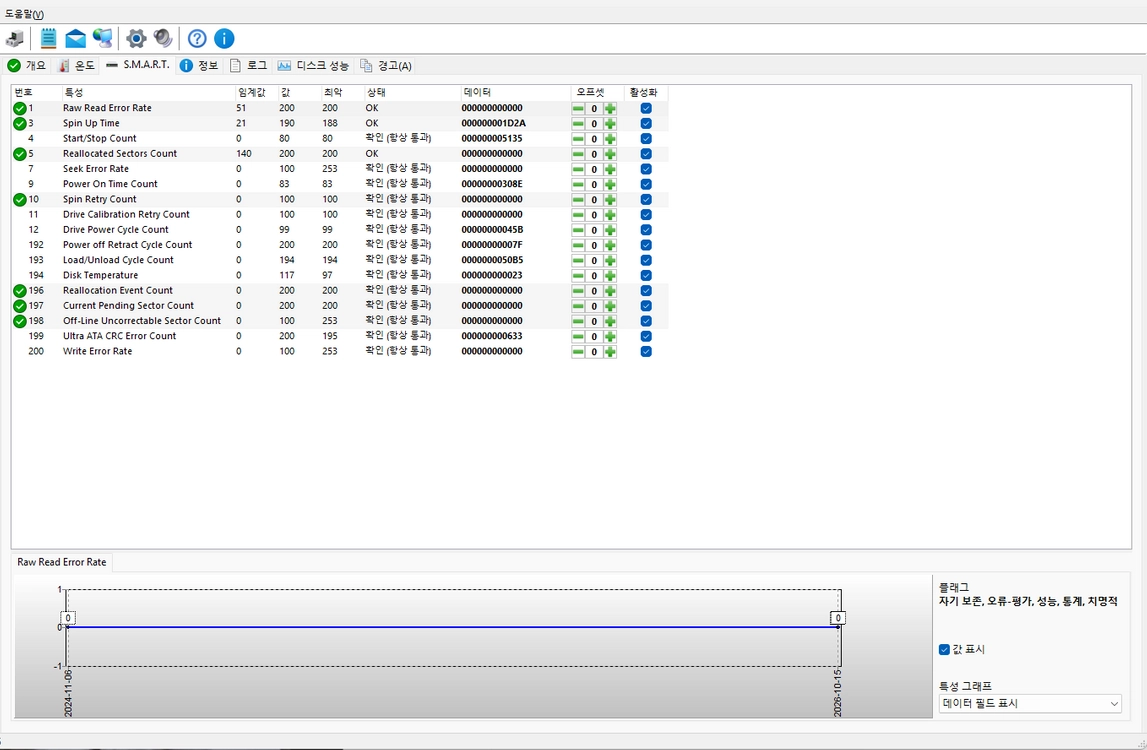Viewport: 1147px width, 750px height.
Task: Click green status icon for Reallocated Sectors Count
Action: point(20,154)
